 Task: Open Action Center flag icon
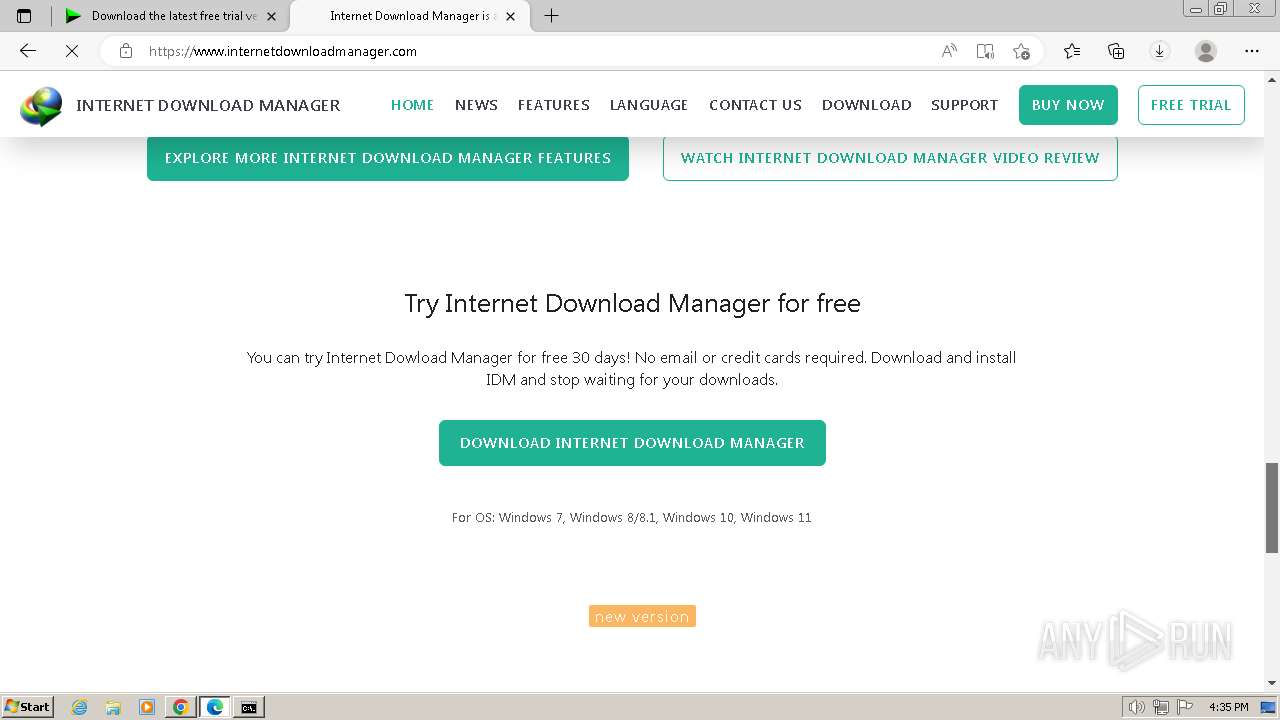(1184, 707)
